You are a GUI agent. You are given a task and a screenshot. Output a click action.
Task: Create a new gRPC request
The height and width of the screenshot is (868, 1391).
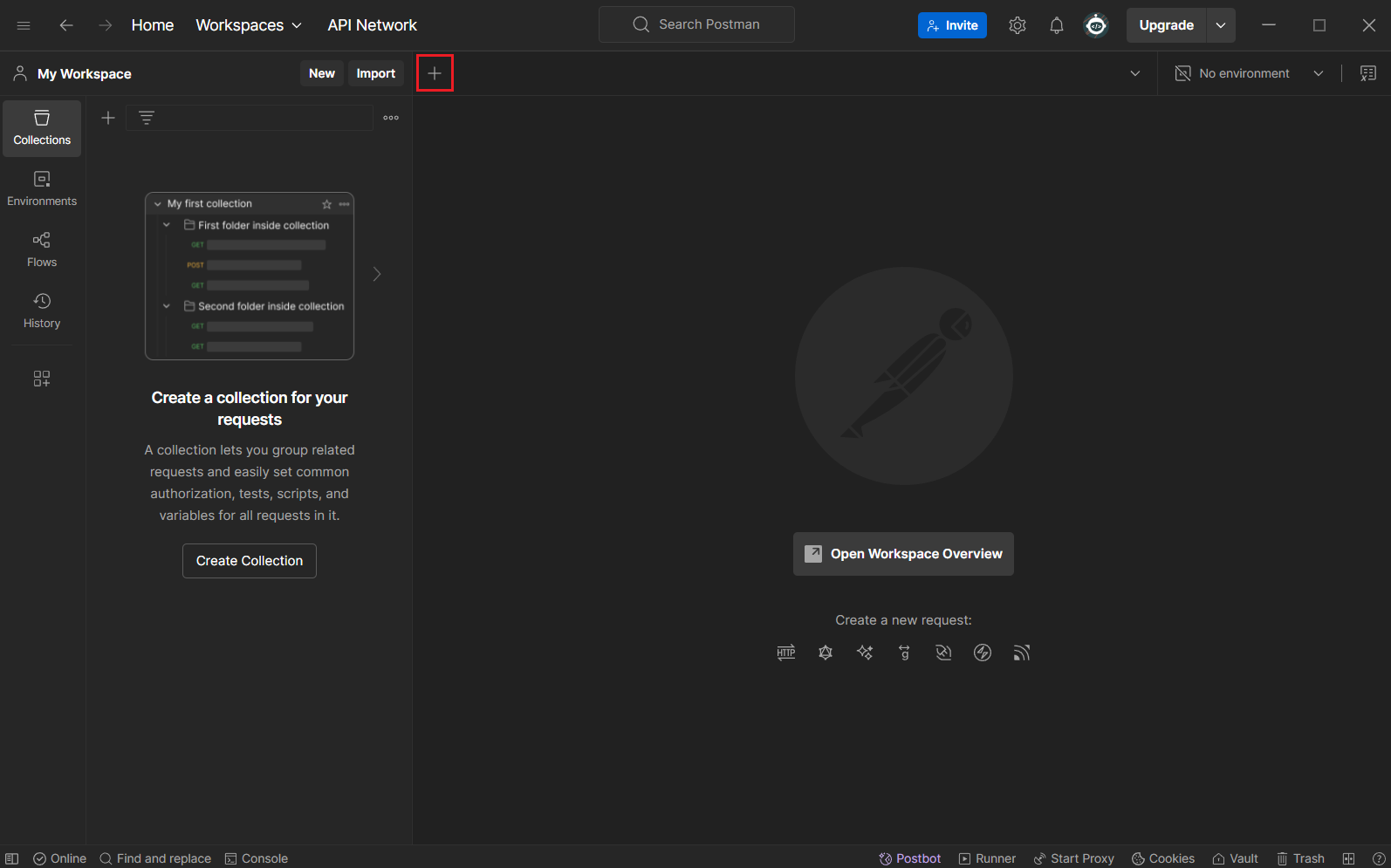pyautogui.click(x=904, y=653)
